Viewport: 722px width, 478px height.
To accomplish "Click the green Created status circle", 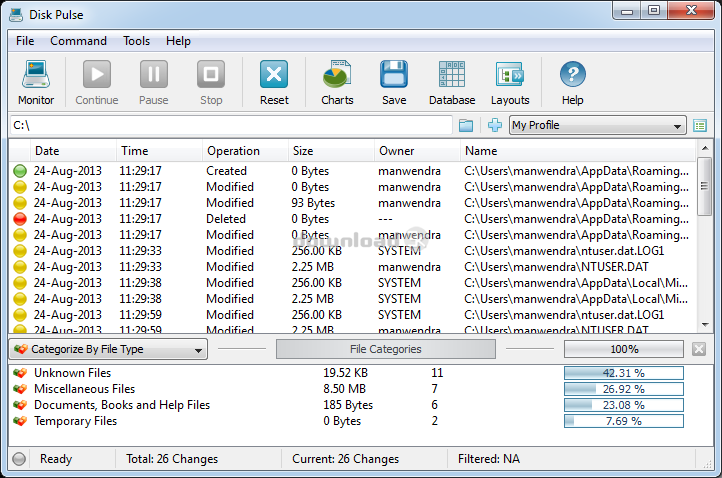I will 20,171.
